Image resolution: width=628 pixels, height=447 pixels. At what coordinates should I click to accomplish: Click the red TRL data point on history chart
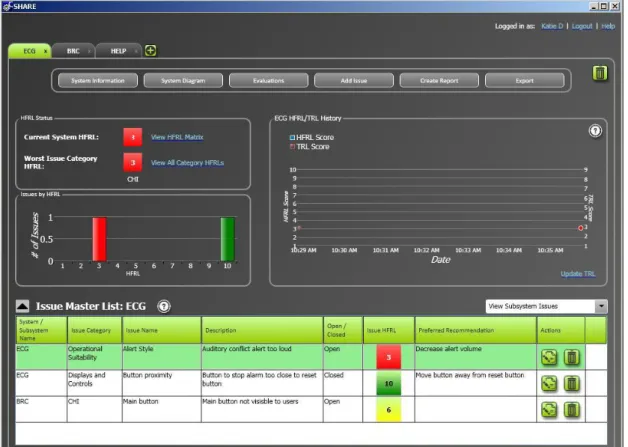click(x=581, y=228)
